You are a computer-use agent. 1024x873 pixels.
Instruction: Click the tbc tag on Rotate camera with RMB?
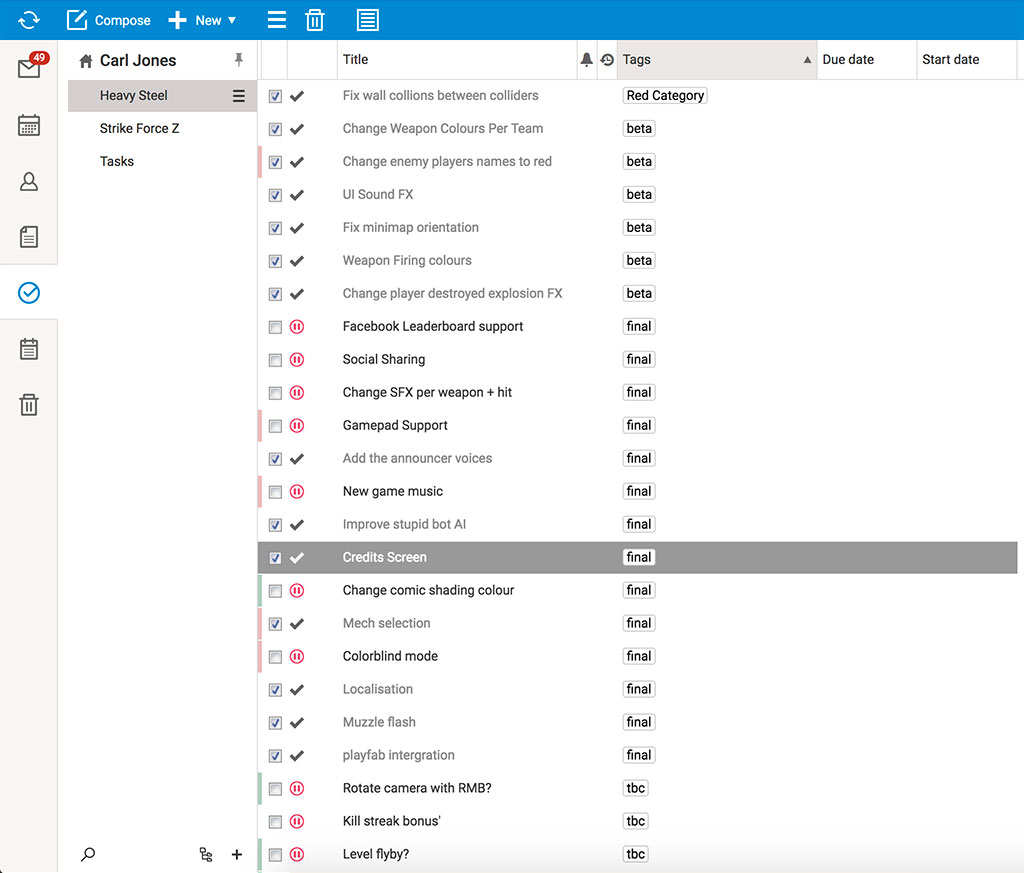pyautogui.click(x=635, y=788)
